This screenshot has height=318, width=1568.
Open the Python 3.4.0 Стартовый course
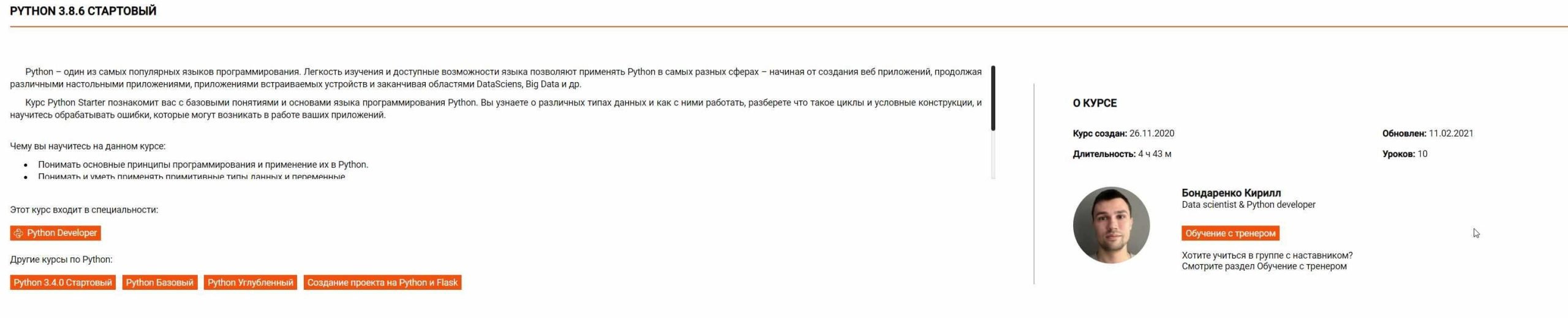click(63, 282)
